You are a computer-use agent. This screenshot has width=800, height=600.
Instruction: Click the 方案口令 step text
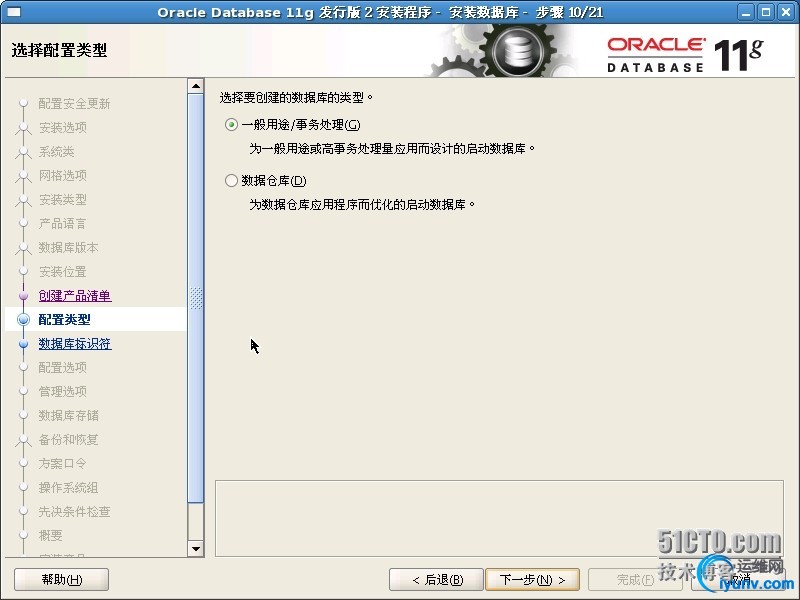63,463
